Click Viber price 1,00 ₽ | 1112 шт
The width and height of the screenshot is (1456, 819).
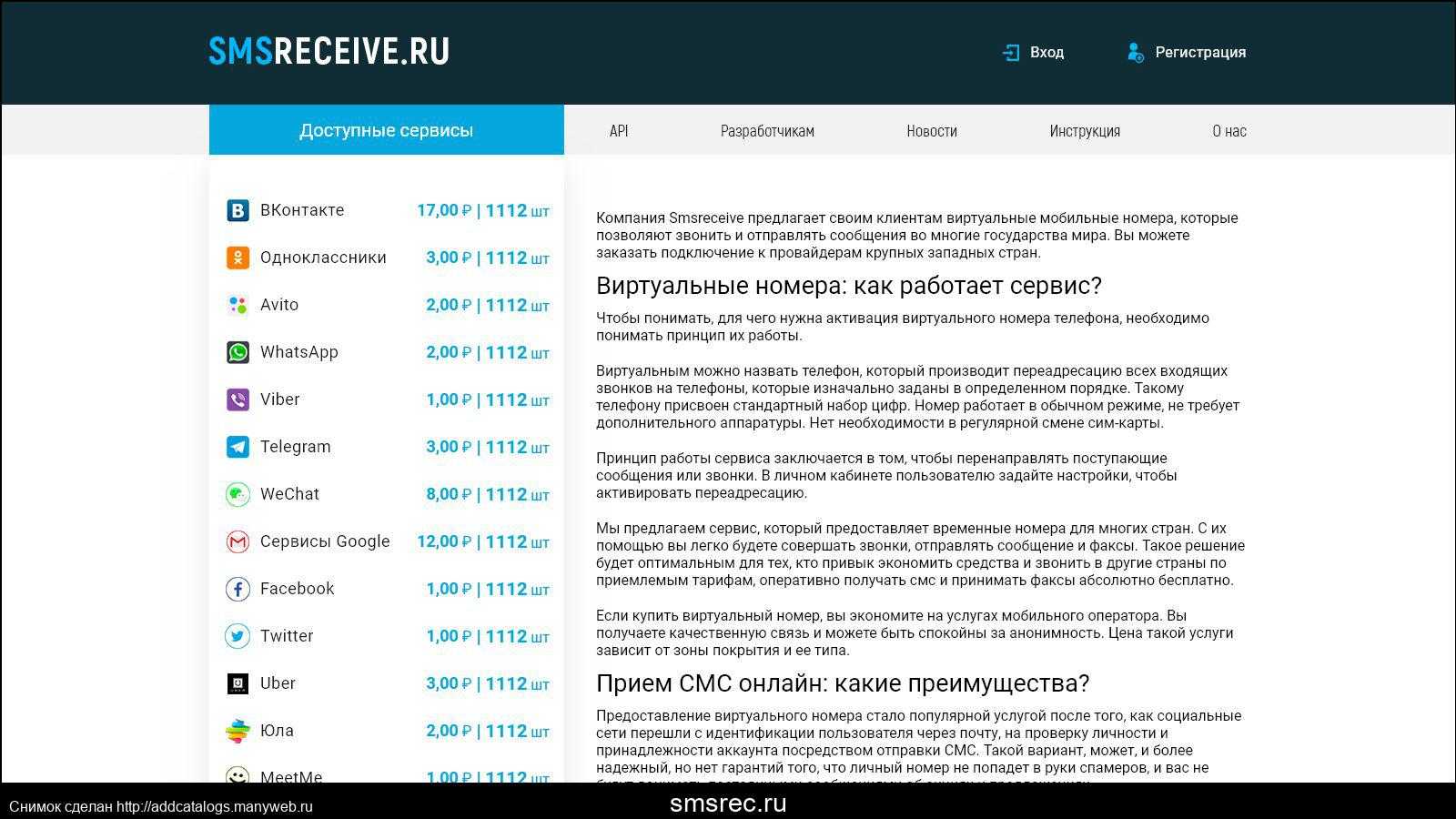pyautogui.click(x=488, y=399)
